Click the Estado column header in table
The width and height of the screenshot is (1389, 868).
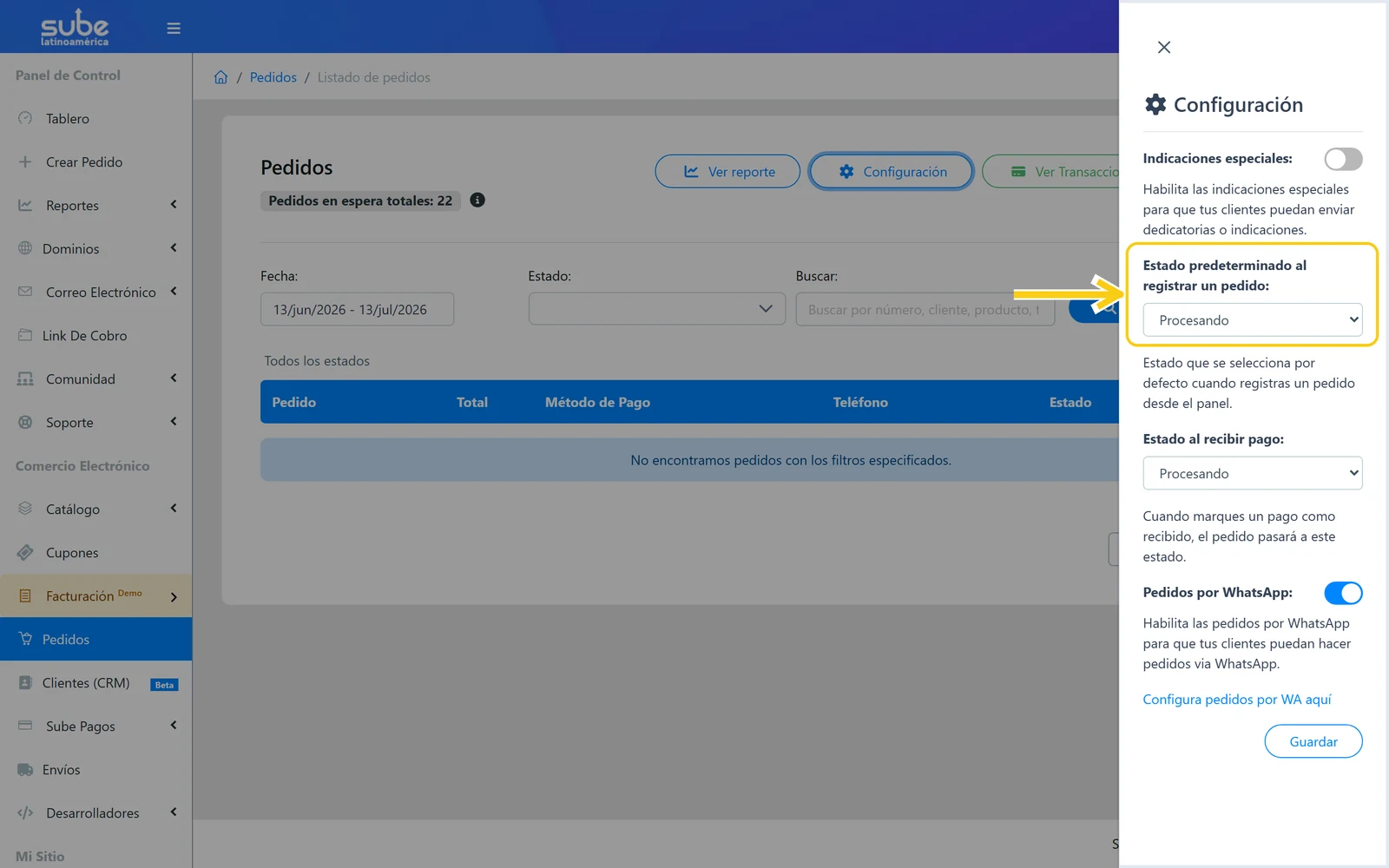pyautogui.click(x=1070, y=402)
